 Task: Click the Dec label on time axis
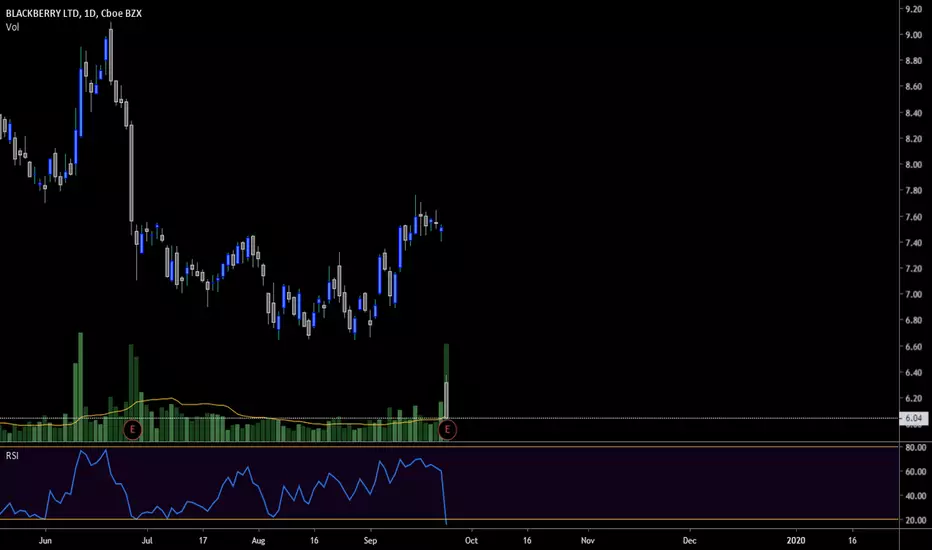(689, 540)
